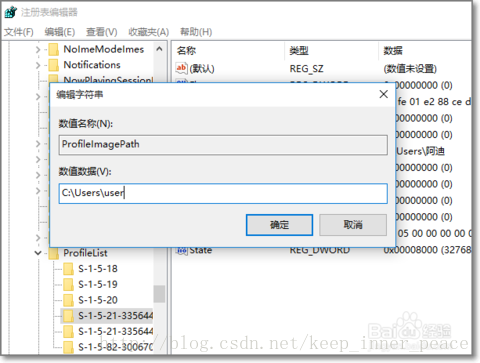Select the Users\阿迪 data value
Viewport: 480px width, 363px height.
[x=420, y=151]
